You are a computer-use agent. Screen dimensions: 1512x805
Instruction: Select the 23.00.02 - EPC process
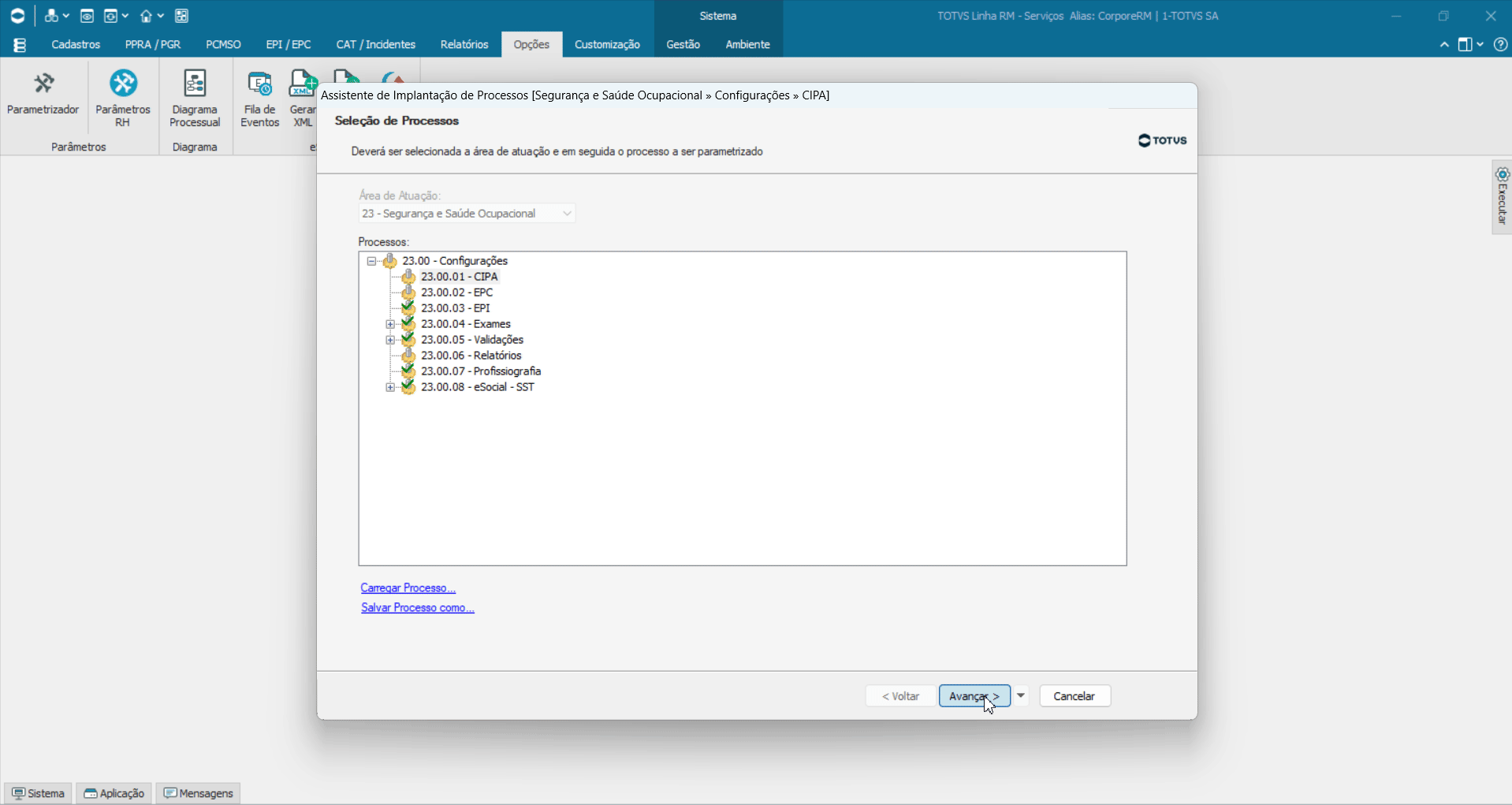(457, 293)
